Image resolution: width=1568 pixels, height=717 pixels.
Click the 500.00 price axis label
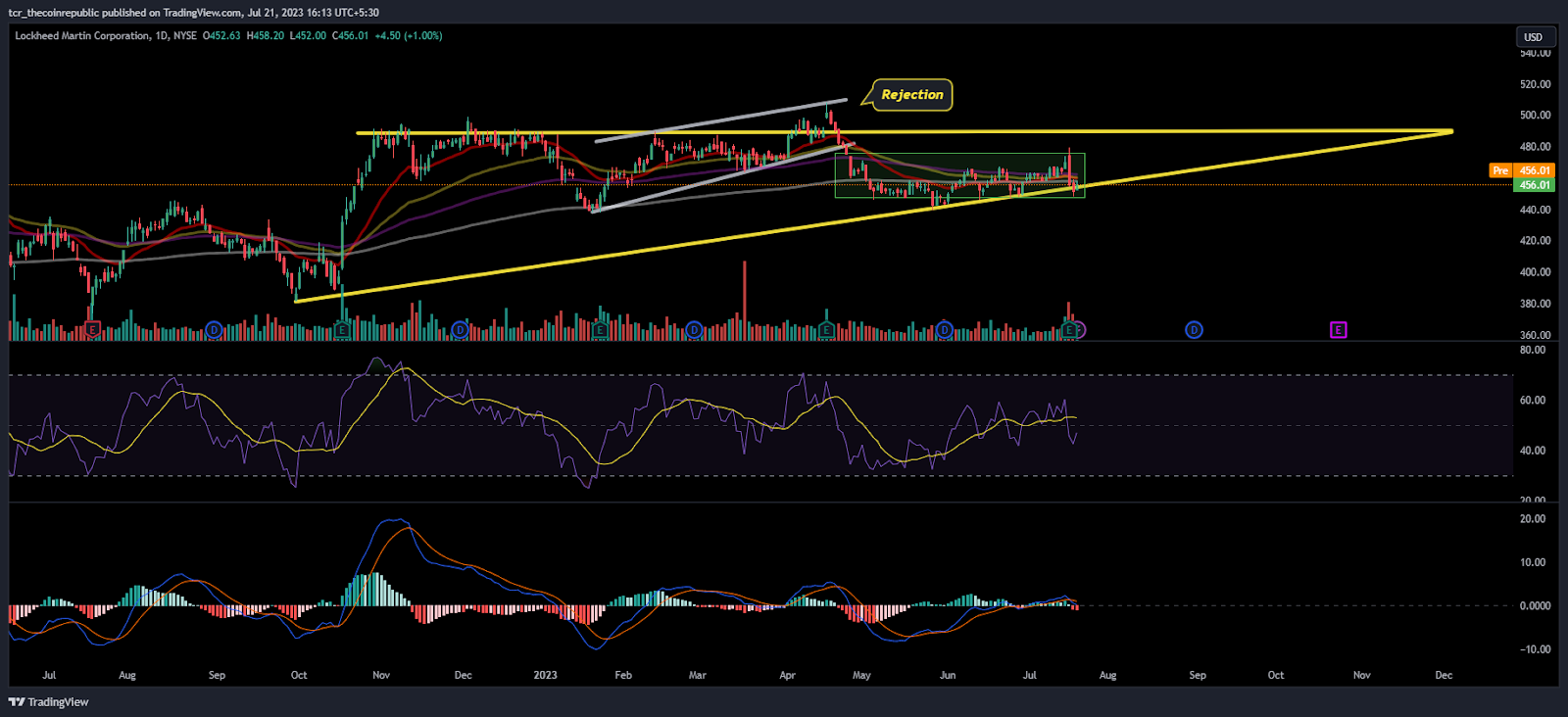[1535, 116]
